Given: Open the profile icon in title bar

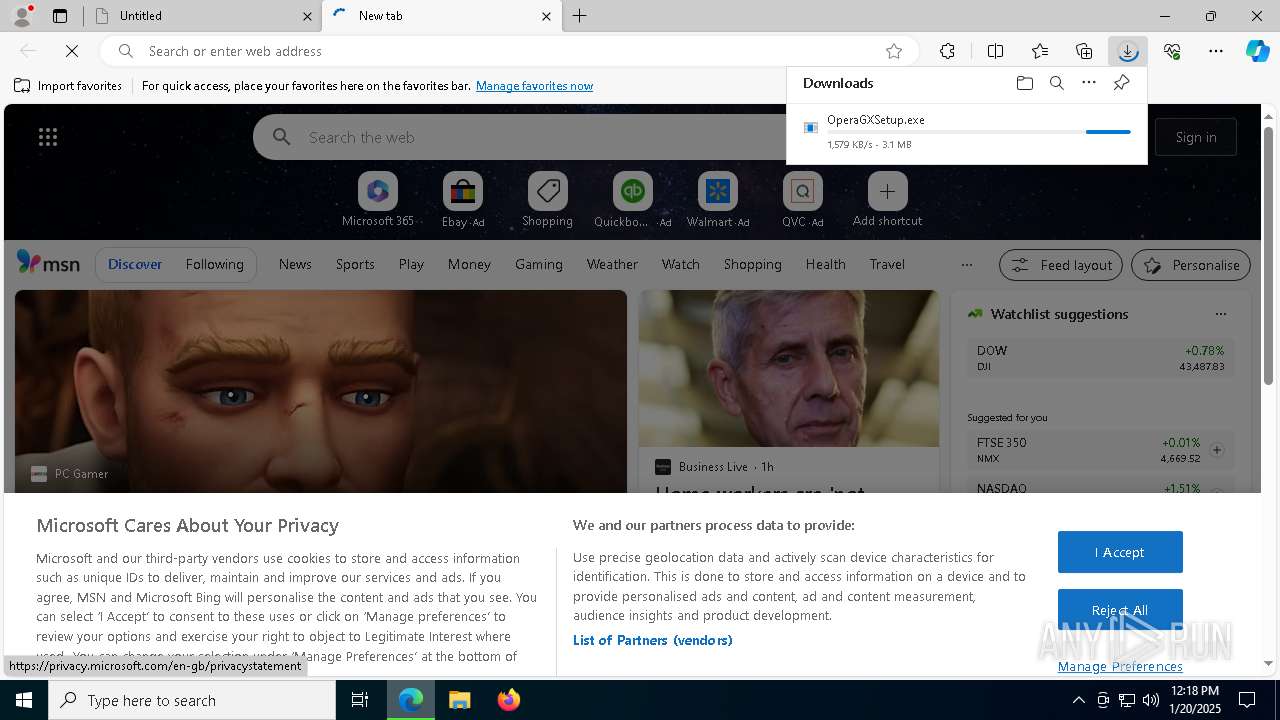Looking at the screenshot, I should 21,16.
